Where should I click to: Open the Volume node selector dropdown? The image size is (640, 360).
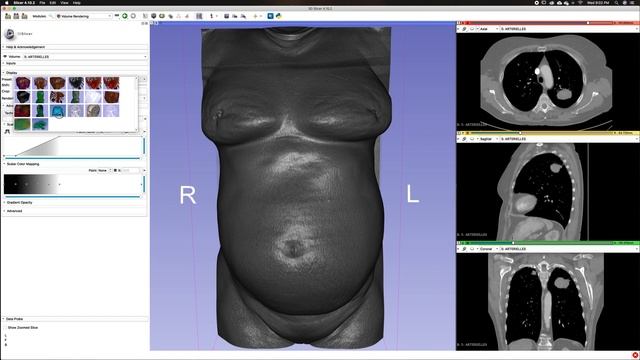pos(85,57)
